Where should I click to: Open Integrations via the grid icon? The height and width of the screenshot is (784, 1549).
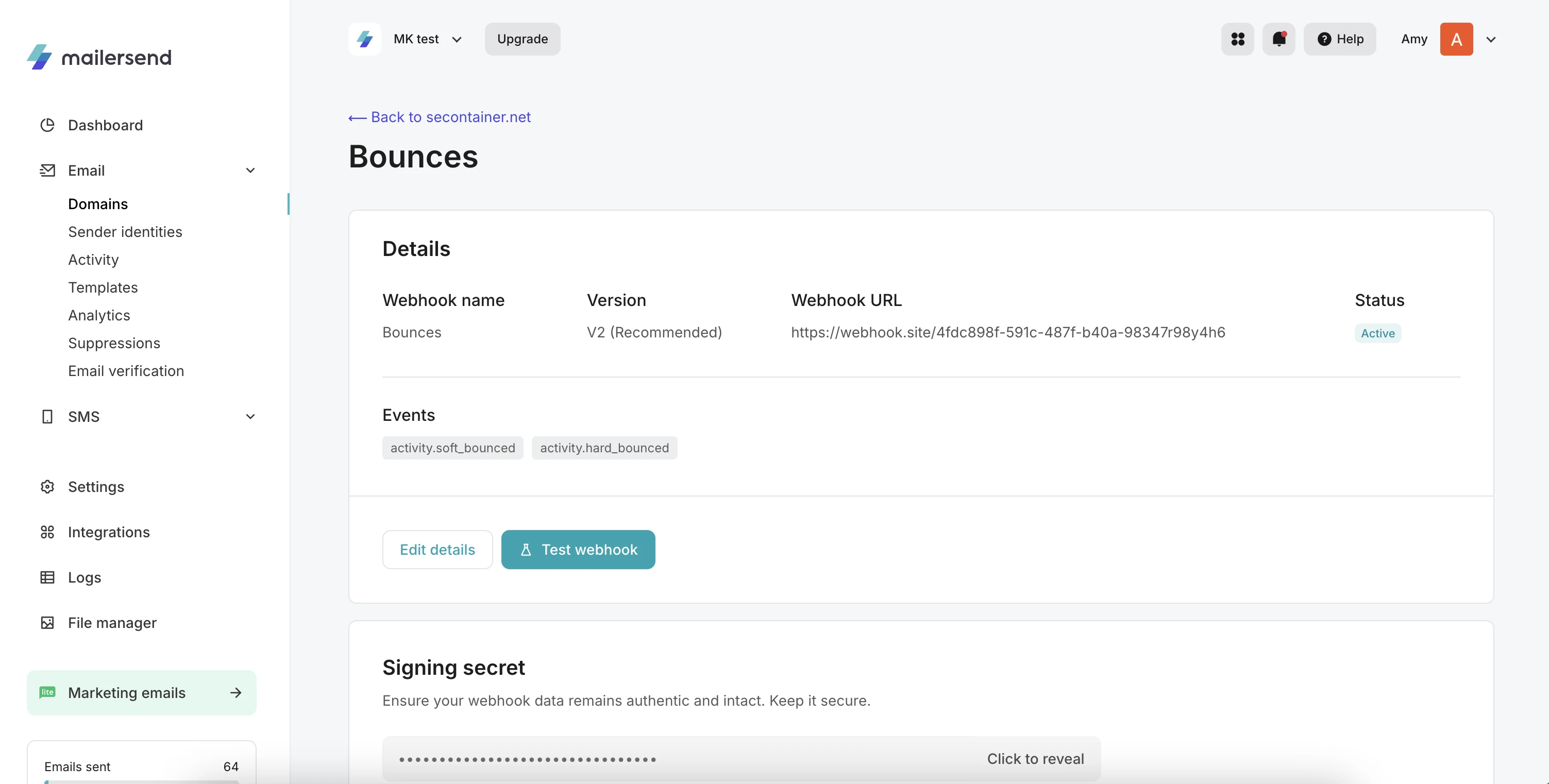(x=47, y=532)
